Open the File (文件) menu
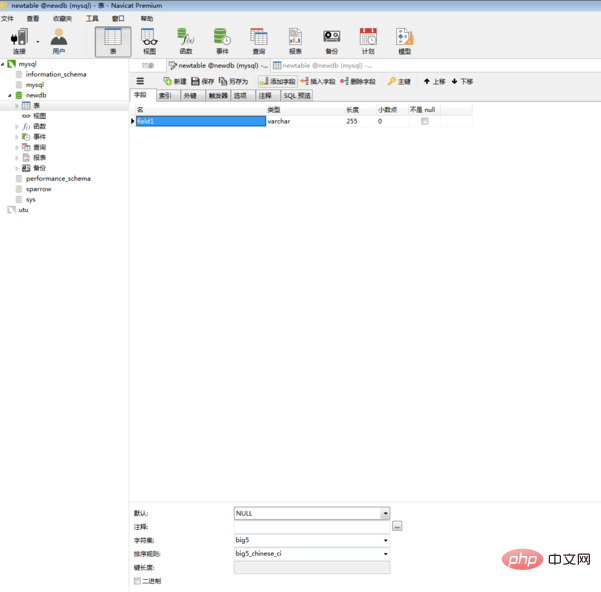Screen dimensions: 601x592 [7, 18]
